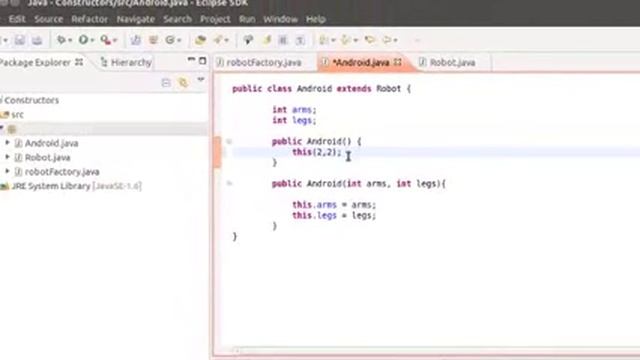The height and width of the screenshot is (360, 640).
Task: Click the 'this.arms = arms;' line
Action: [334, 205]
